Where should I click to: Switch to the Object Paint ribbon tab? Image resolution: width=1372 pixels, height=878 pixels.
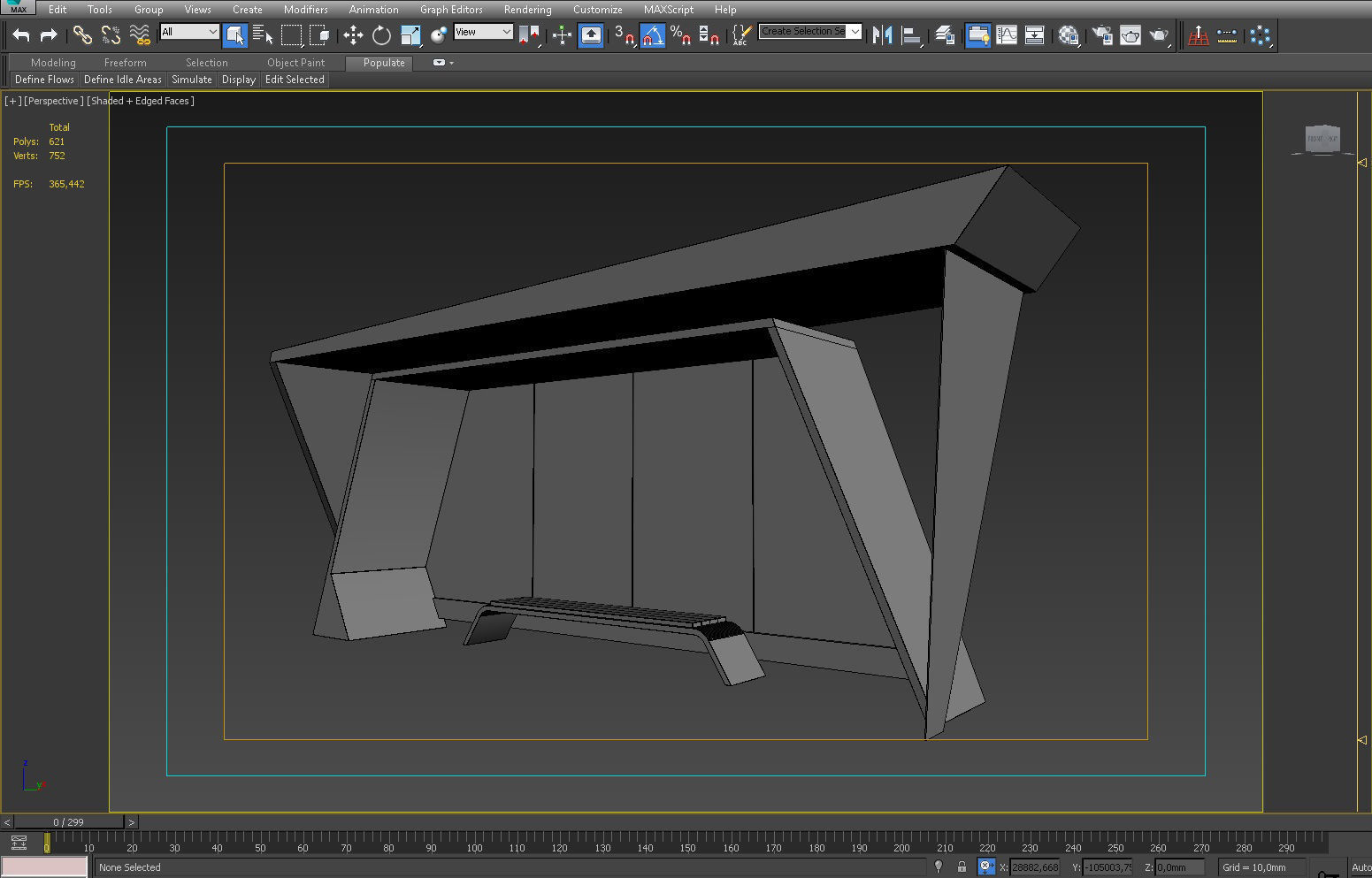pyautogui.click(x=295, y=63)
